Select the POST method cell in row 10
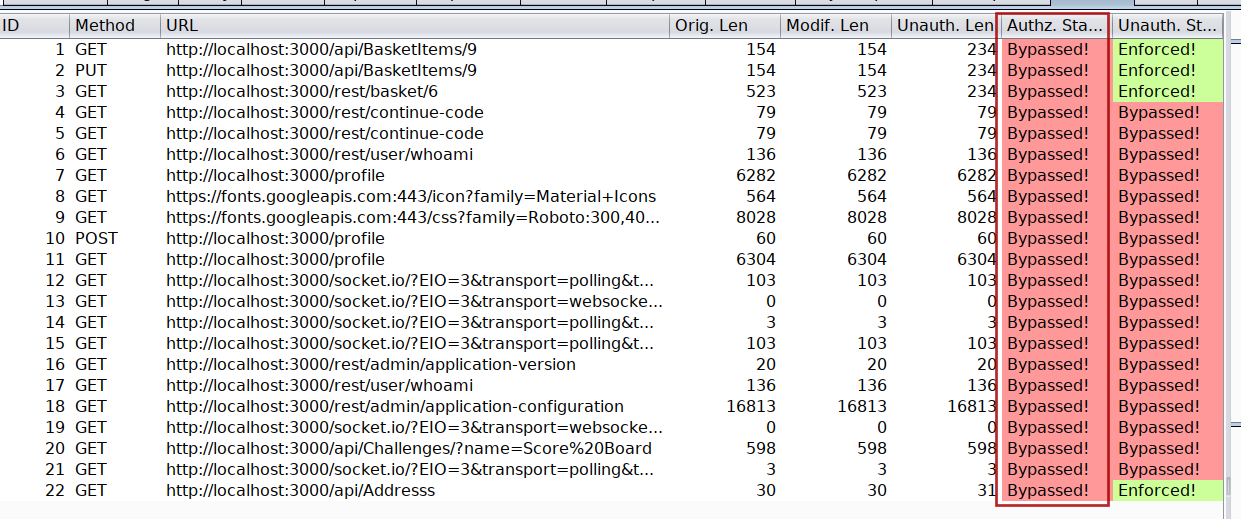This screenshot has width=1241, height=519. [96, 238]
